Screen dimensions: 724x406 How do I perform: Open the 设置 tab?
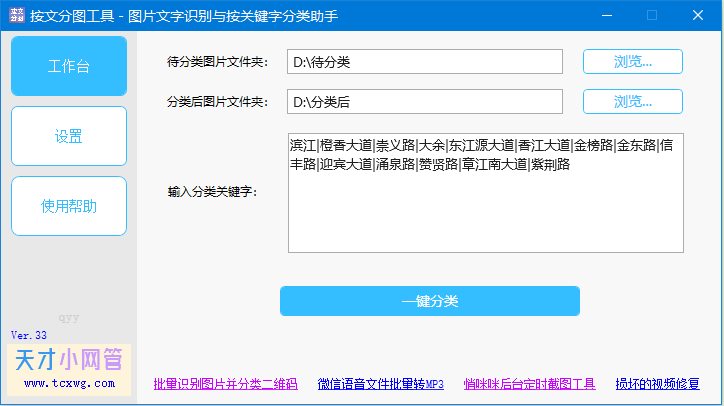click(x=69, y=136)
